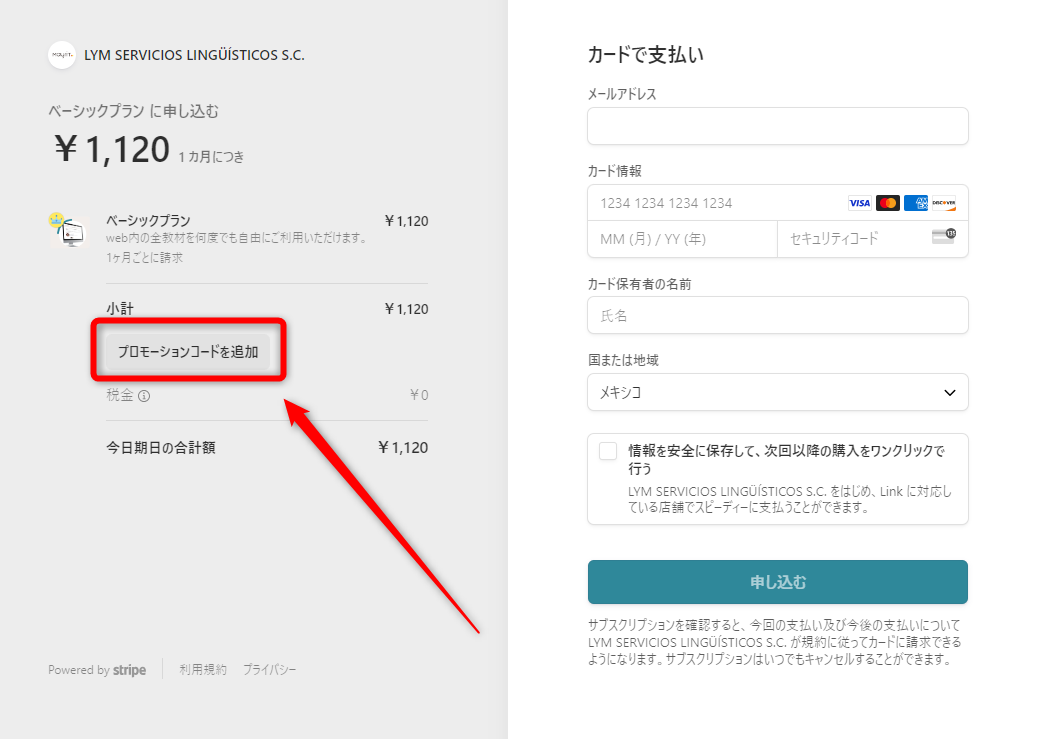Open the プライバシー privacy link
The height and width of the screenshot is (739, 1060).
pyautogui.click(x=269, y=669)
